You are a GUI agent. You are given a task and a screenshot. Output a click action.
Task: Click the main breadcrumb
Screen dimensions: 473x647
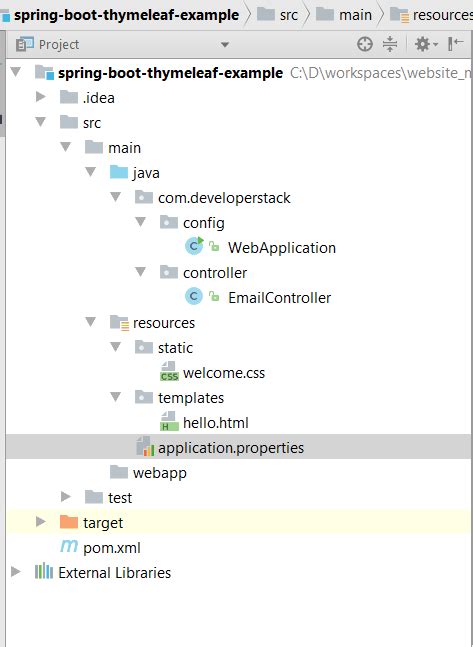coord(355,15)
